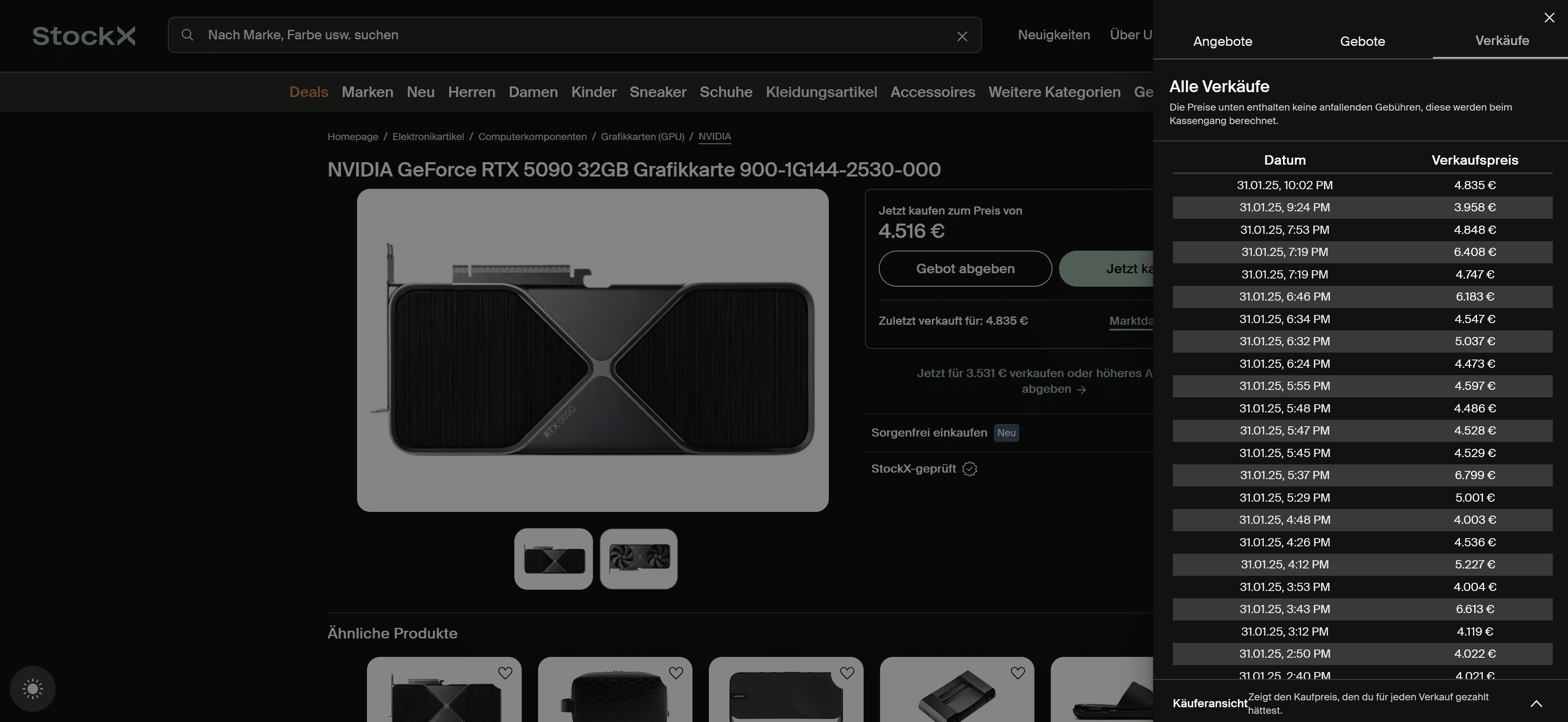
Task: Switch to the Gebote tab
Action: pyautogui.click(x=1362, y=41)
